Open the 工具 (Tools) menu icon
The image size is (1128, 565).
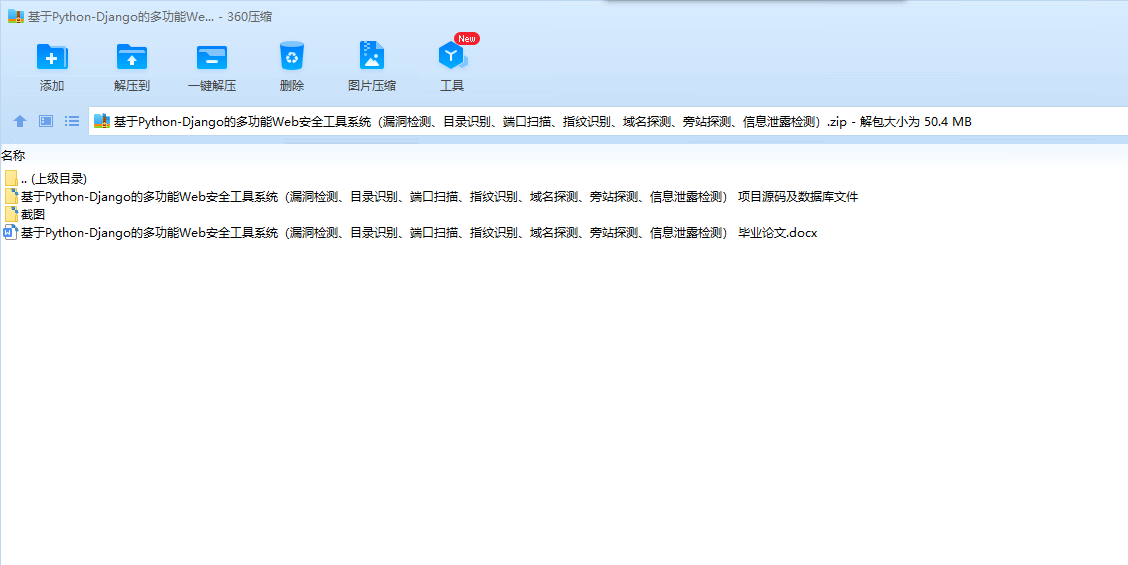click(x=452, y=66)
